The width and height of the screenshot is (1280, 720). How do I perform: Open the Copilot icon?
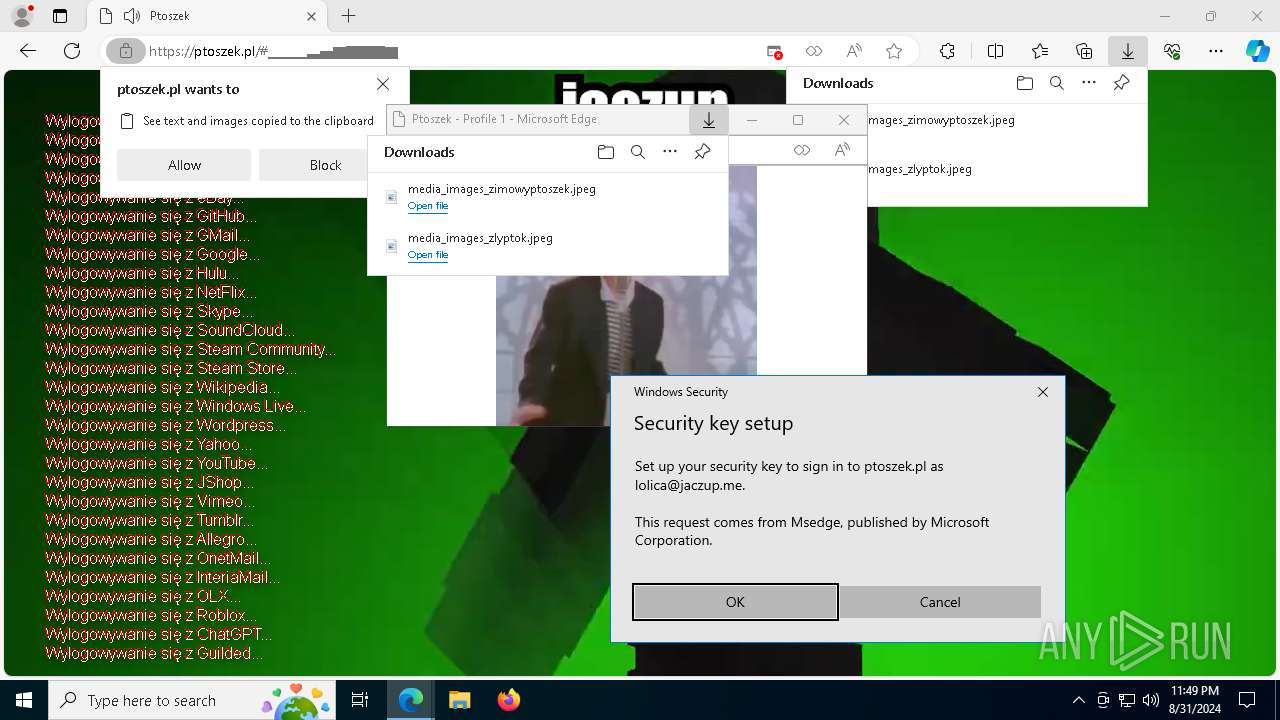pyautogui.click(x=1257, y=51)
